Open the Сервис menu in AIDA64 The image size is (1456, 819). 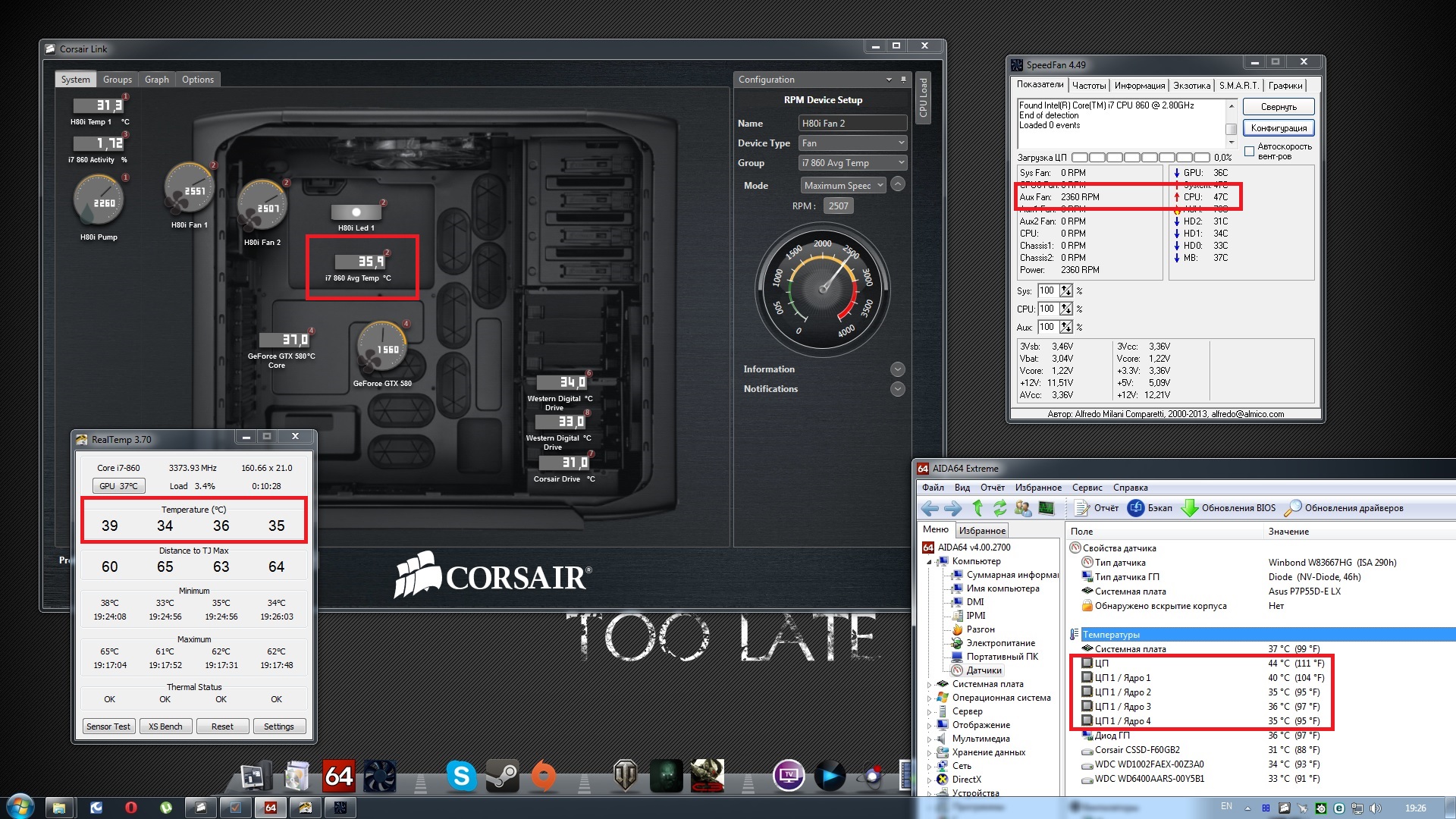(1087, 488)
